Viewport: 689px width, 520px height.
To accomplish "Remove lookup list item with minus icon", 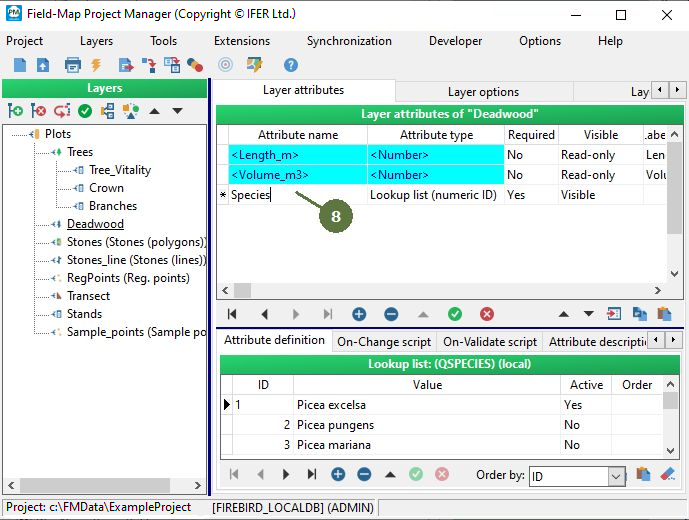I will point(364,475).
